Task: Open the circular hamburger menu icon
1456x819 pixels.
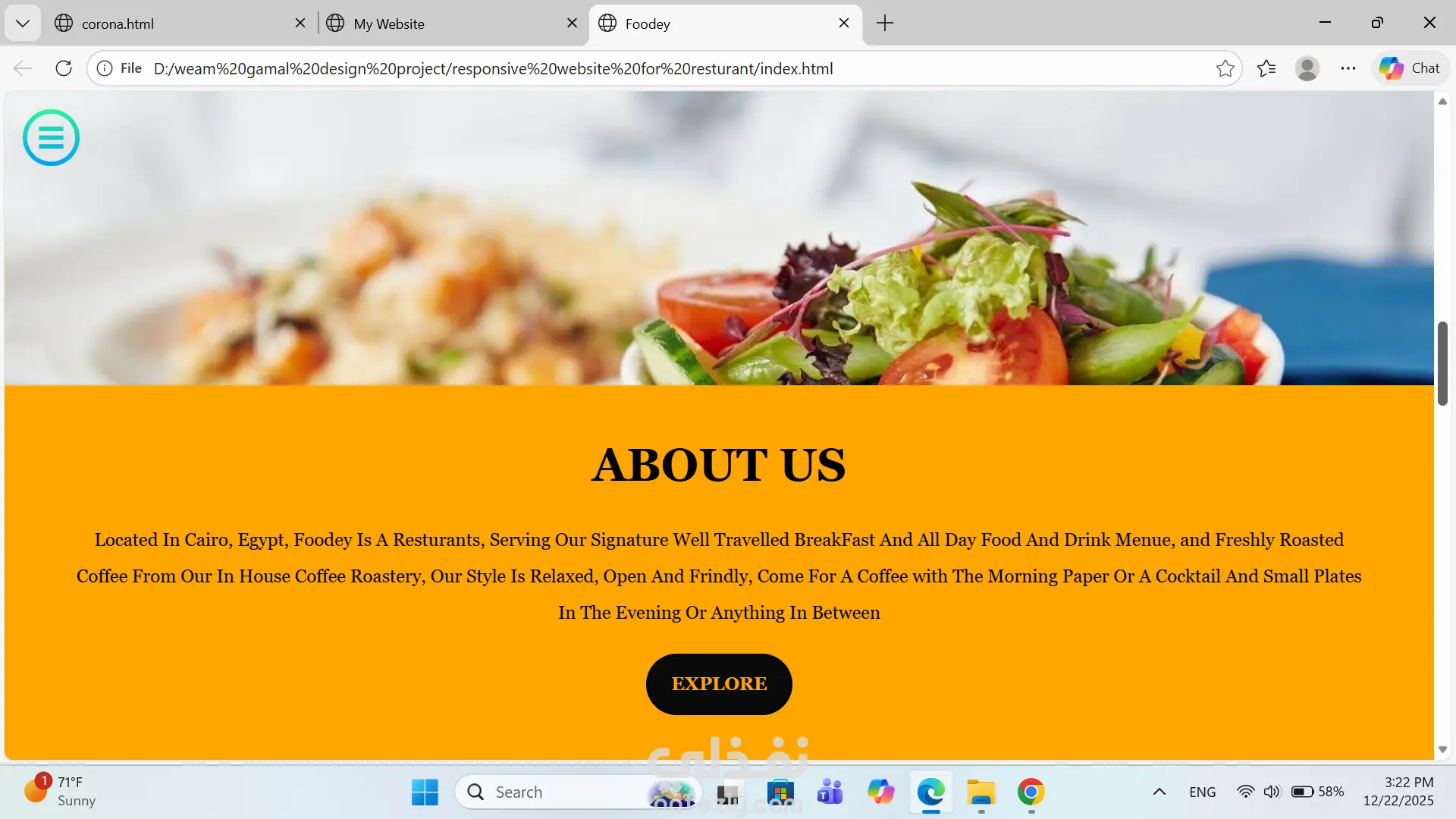Action: click(51, 137)
